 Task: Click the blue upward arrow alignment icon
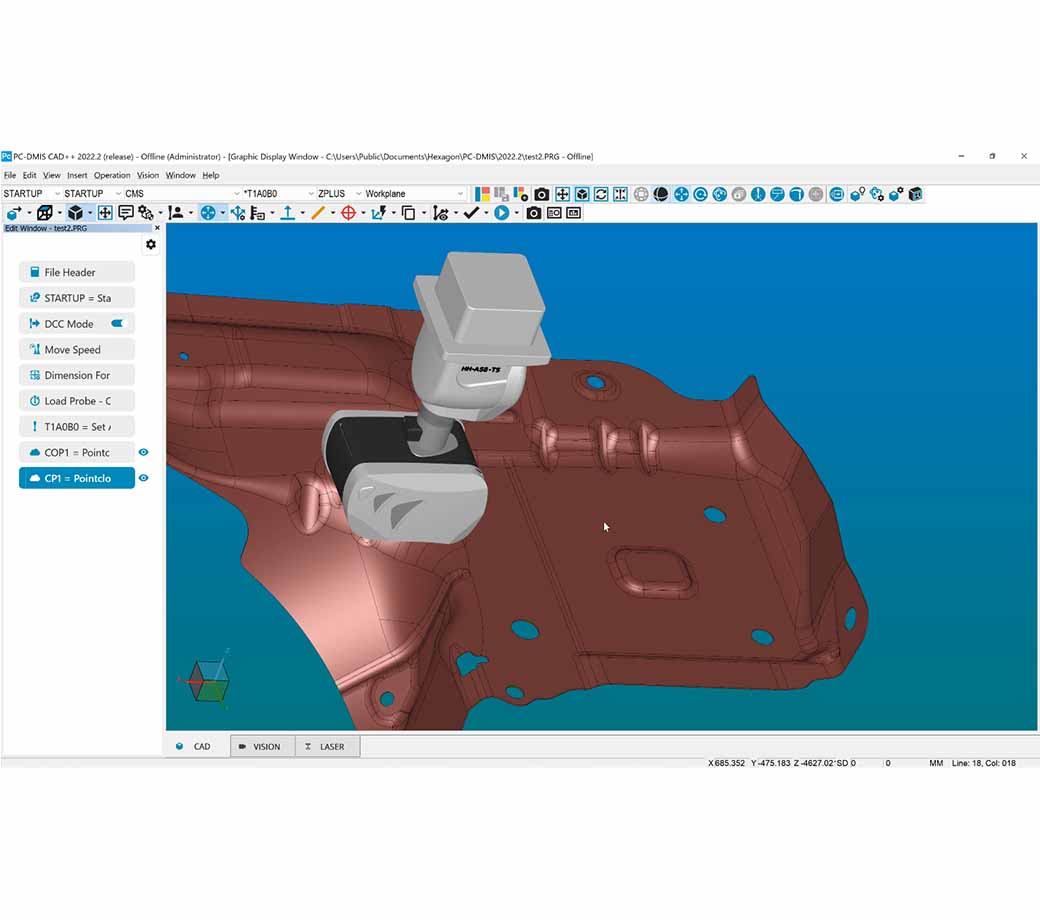click(x=287, y=213)
